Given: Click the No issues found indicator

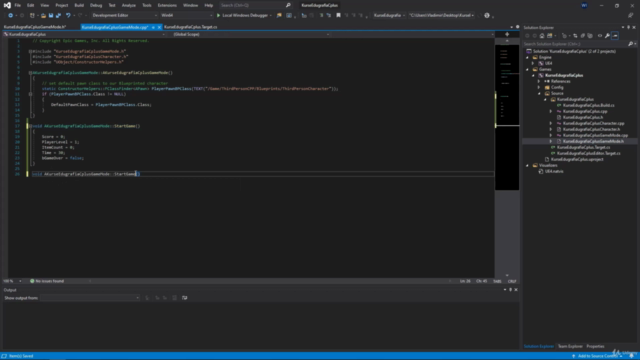Looking at the screenshot, I should coord(47,281).
